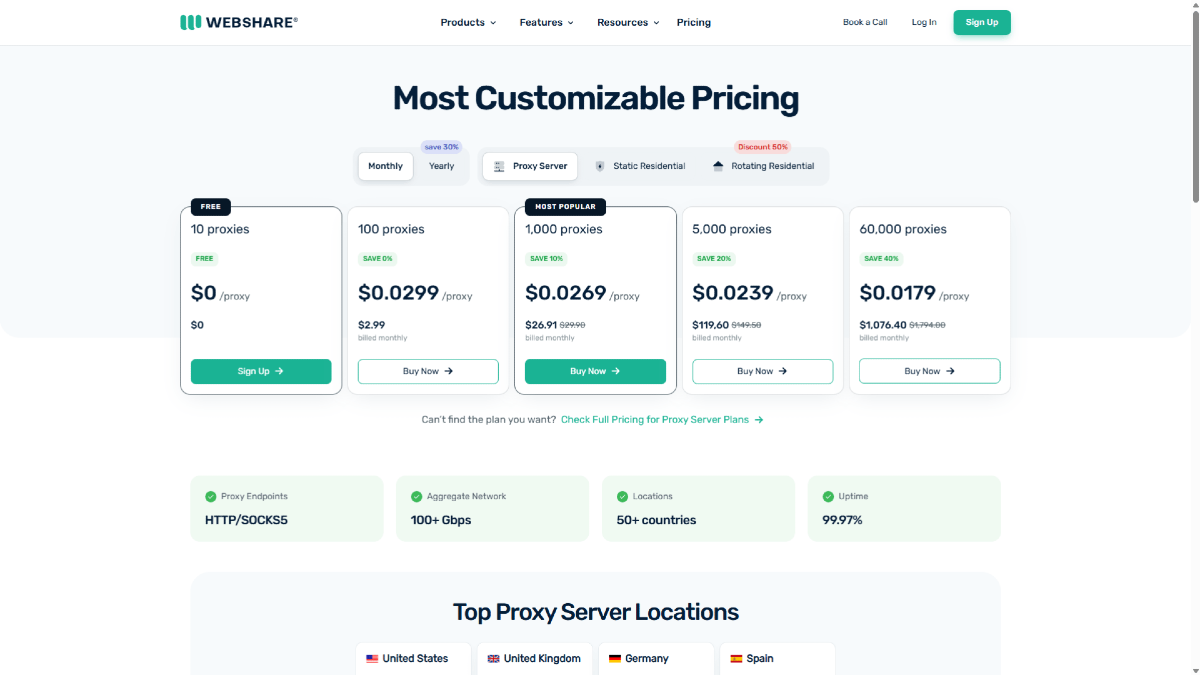Click the United States location card
This screenshot has height=675, width=1200.
coord(413,659)
